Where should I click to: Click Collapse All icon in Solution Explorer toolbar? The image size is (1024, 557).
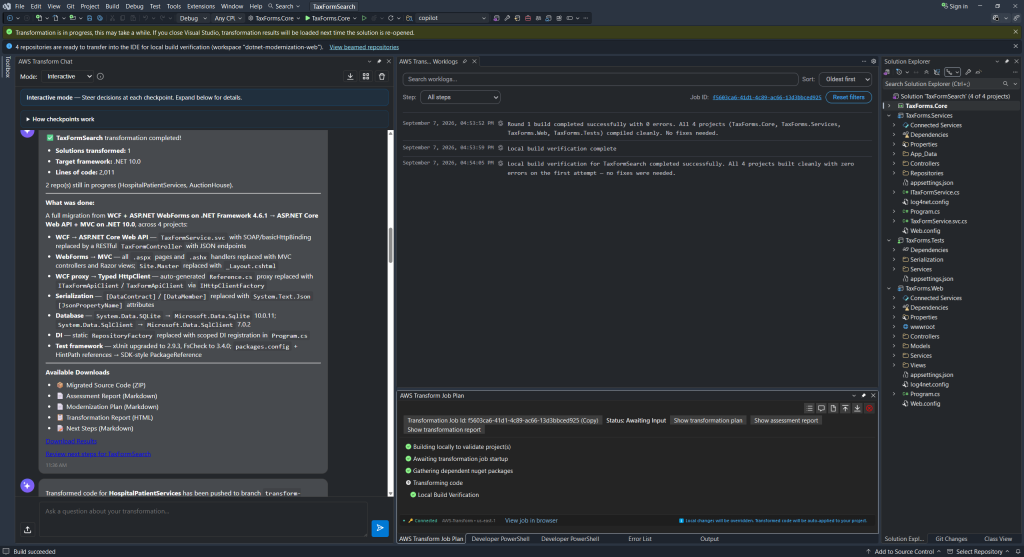(x=926, y=72)
